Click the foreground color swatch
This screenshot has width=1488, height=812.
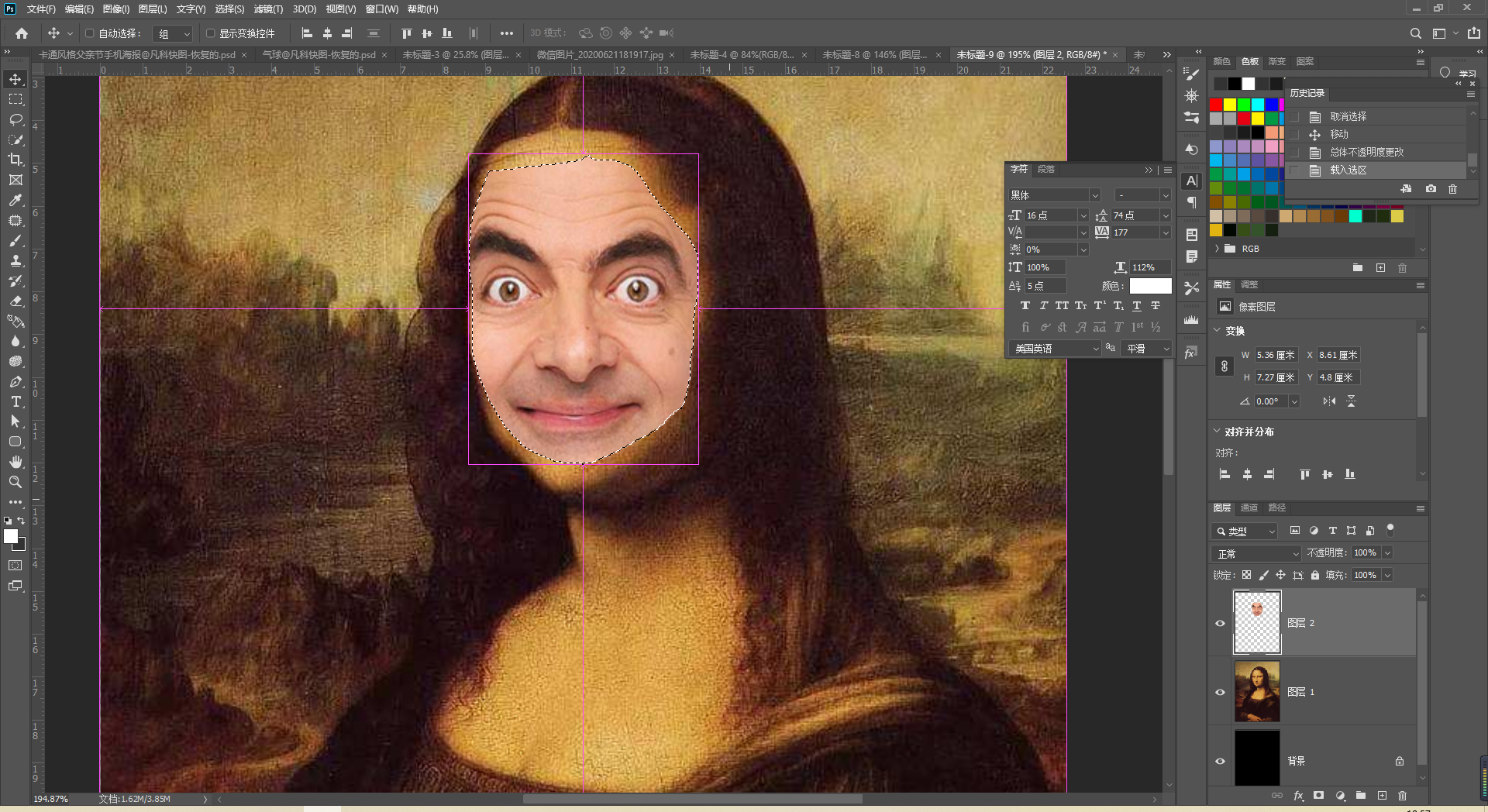pos(11,536)
